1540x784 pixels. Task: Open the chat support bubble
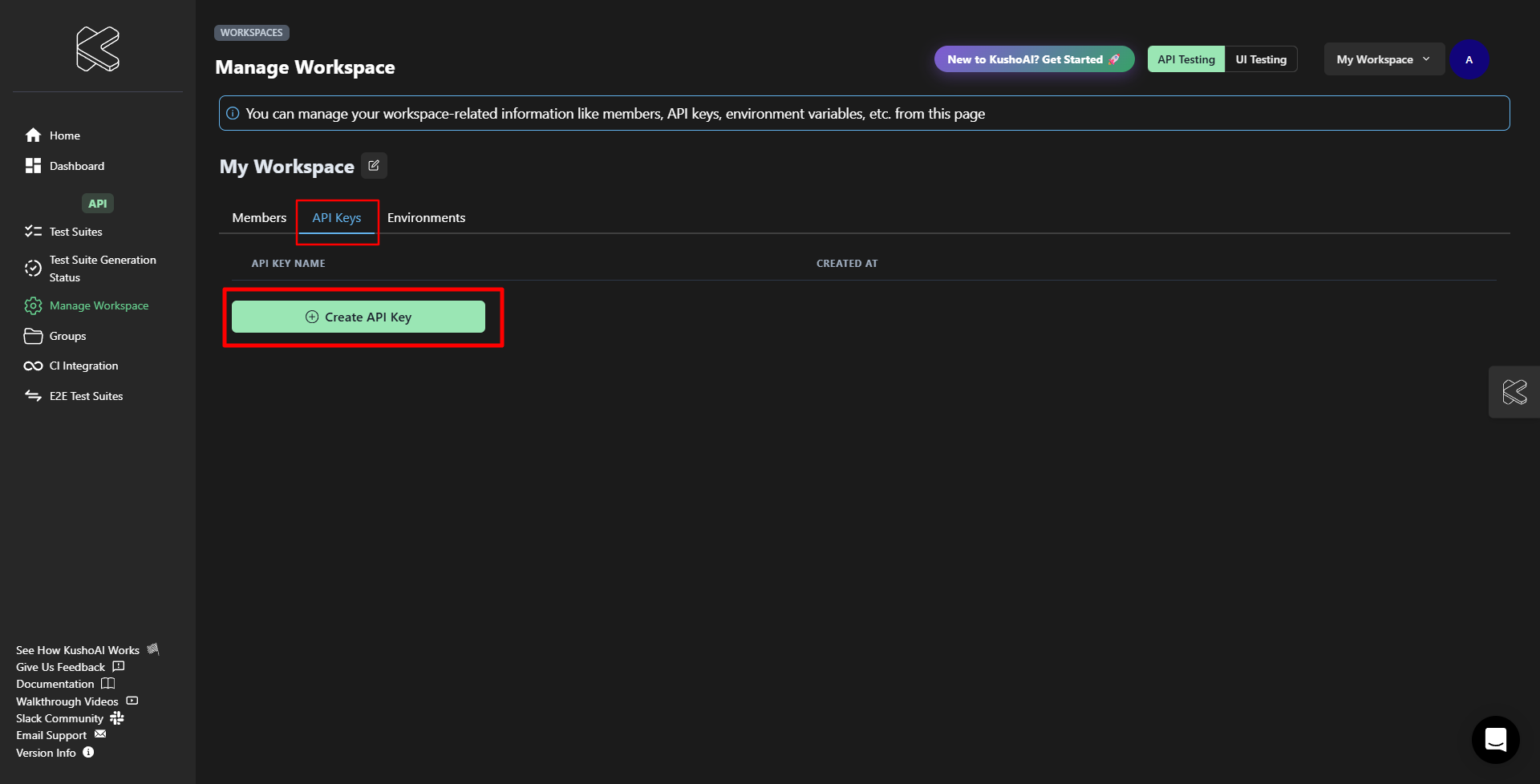click(x=1496, y=740)
